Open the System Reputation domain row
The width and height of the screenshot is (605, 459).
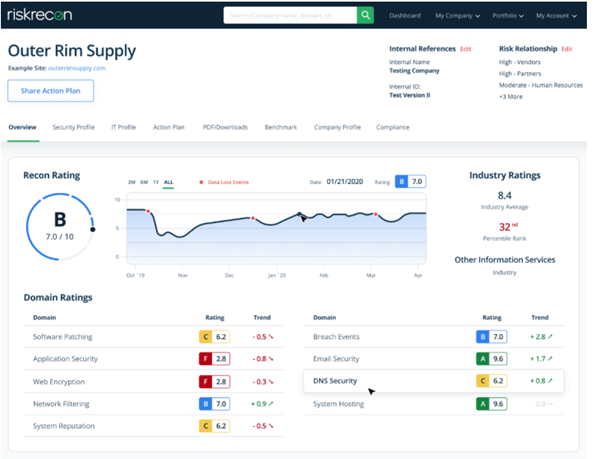(x=154, y=426)
